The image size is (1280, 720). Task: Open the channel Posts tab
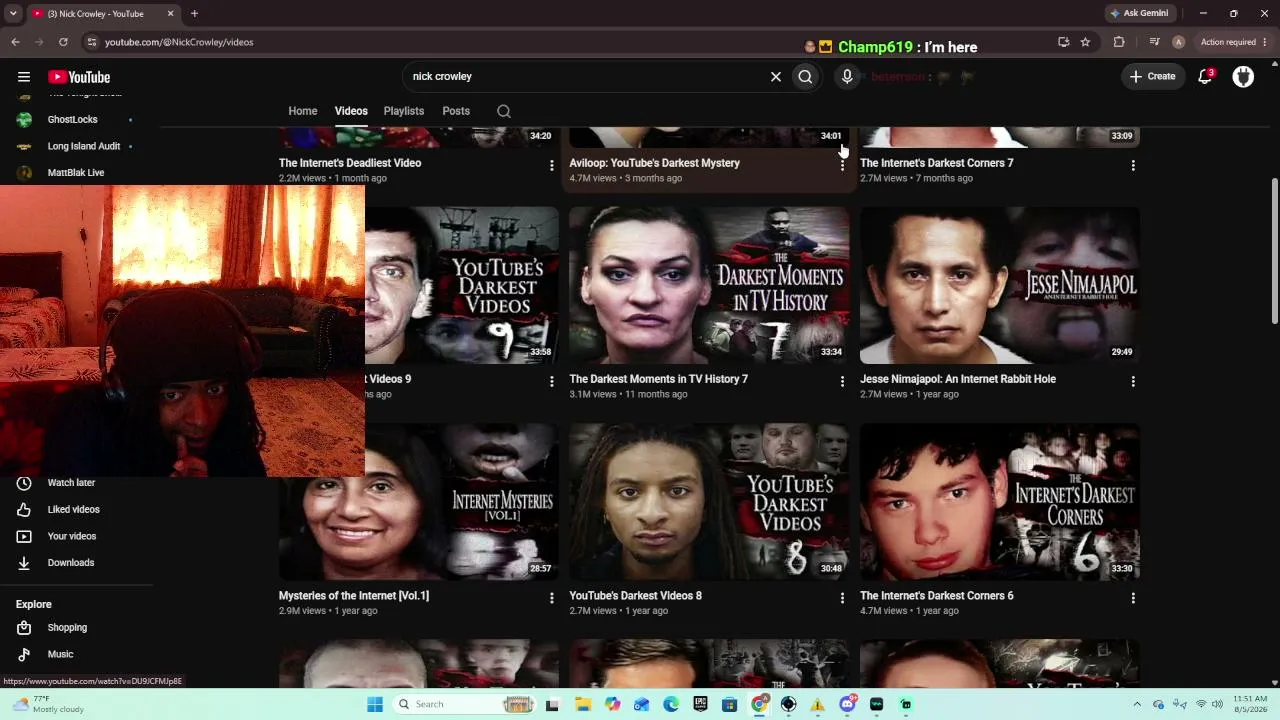(456, 111)
